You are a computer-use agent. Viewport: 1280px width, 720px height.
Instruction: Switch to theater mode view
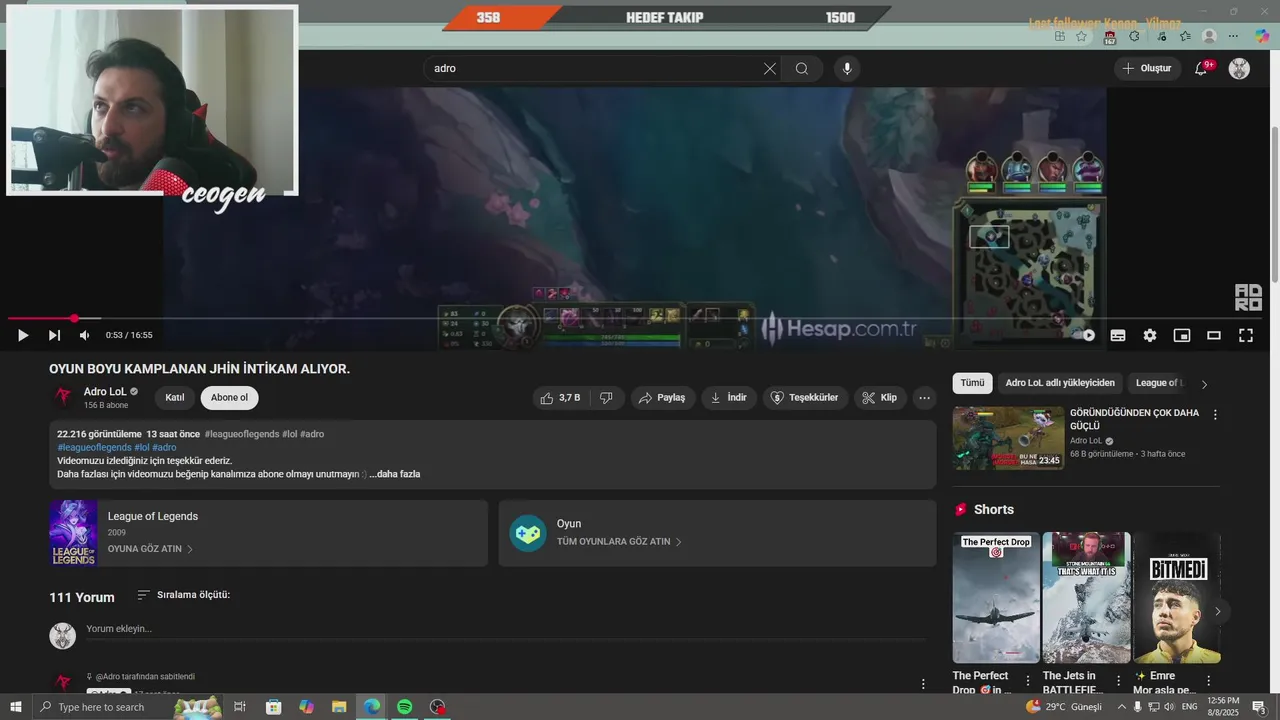[x=1214, y=335]
